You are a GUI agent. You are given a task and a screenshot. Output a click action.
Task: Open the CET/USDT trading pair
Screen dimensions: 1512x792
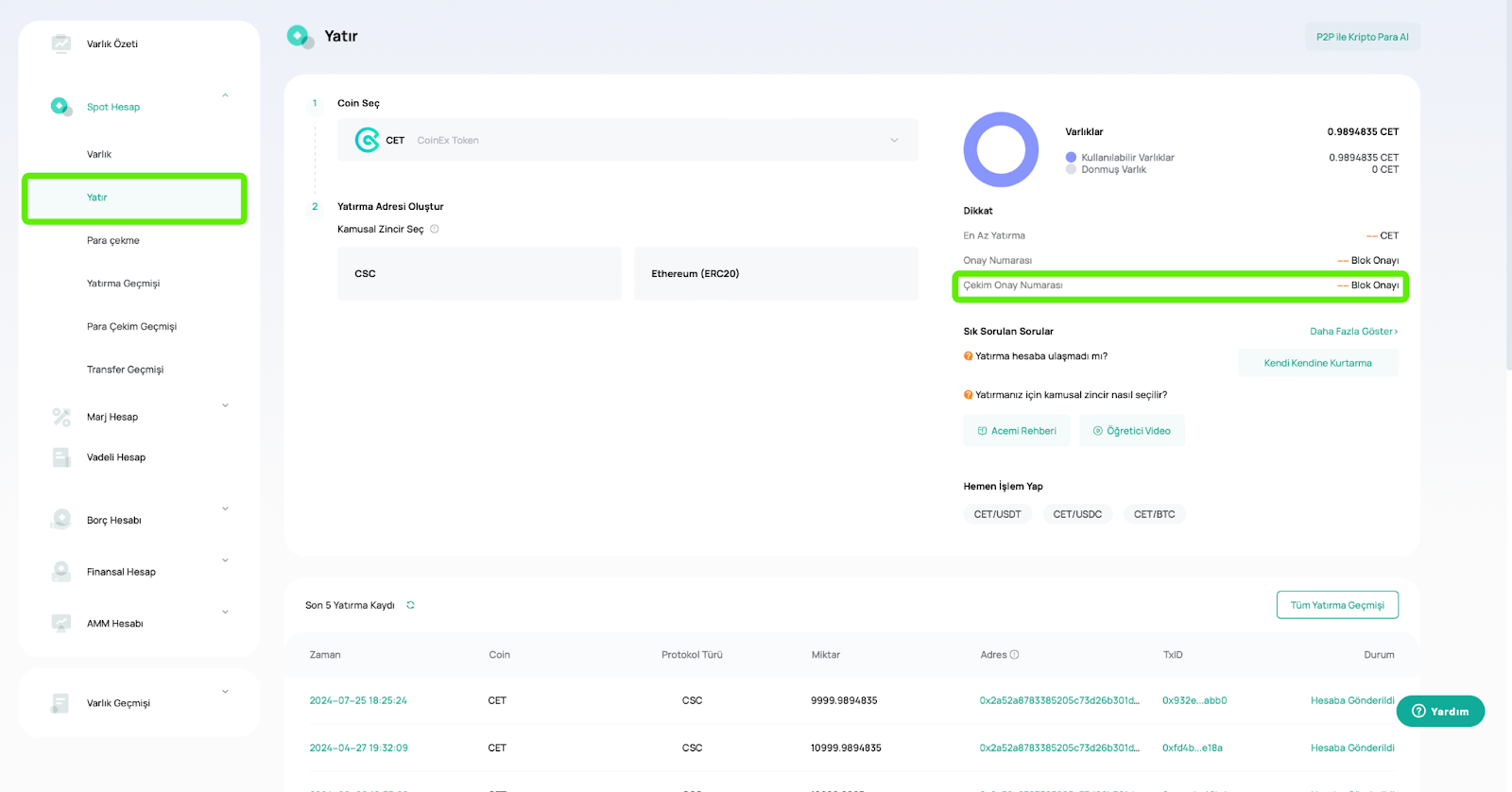pos(998,514)
